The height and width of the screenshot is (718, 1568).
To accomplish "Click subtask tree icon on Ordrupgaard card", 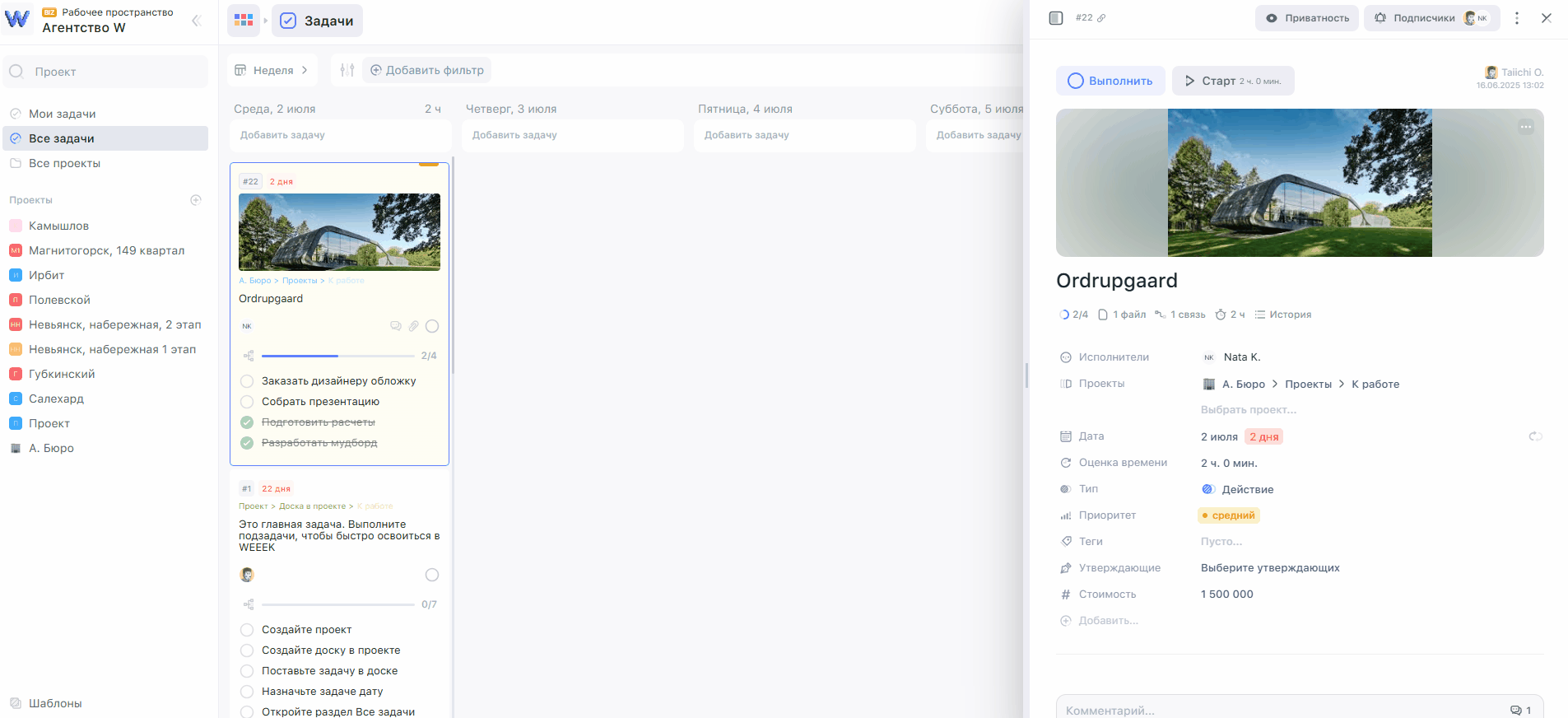I will pos(249,356).
